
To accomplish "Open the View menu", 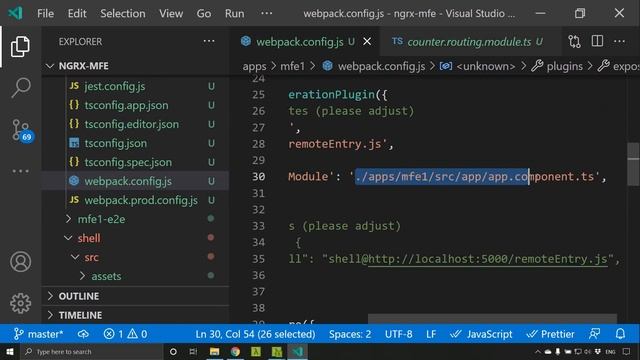I will [171, 13].
